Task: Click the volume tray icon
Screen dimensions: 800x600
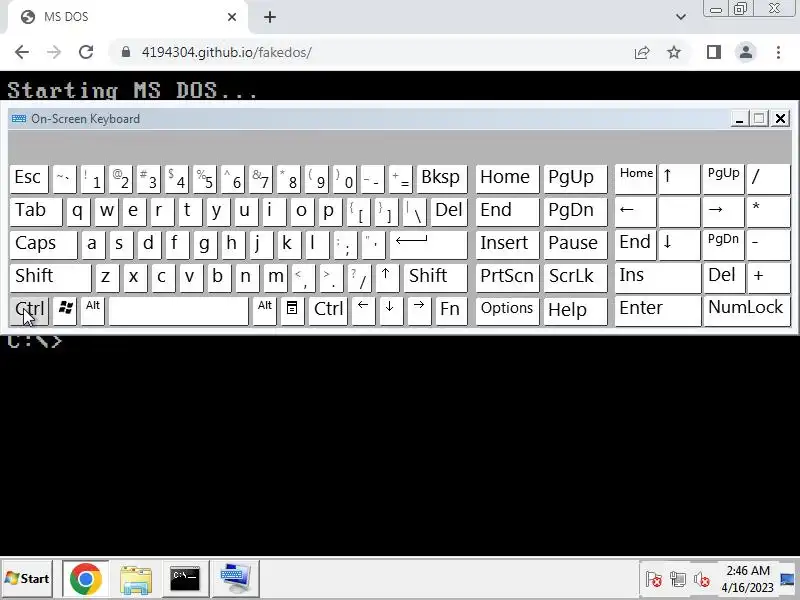Action: click(x=703, y=580)
